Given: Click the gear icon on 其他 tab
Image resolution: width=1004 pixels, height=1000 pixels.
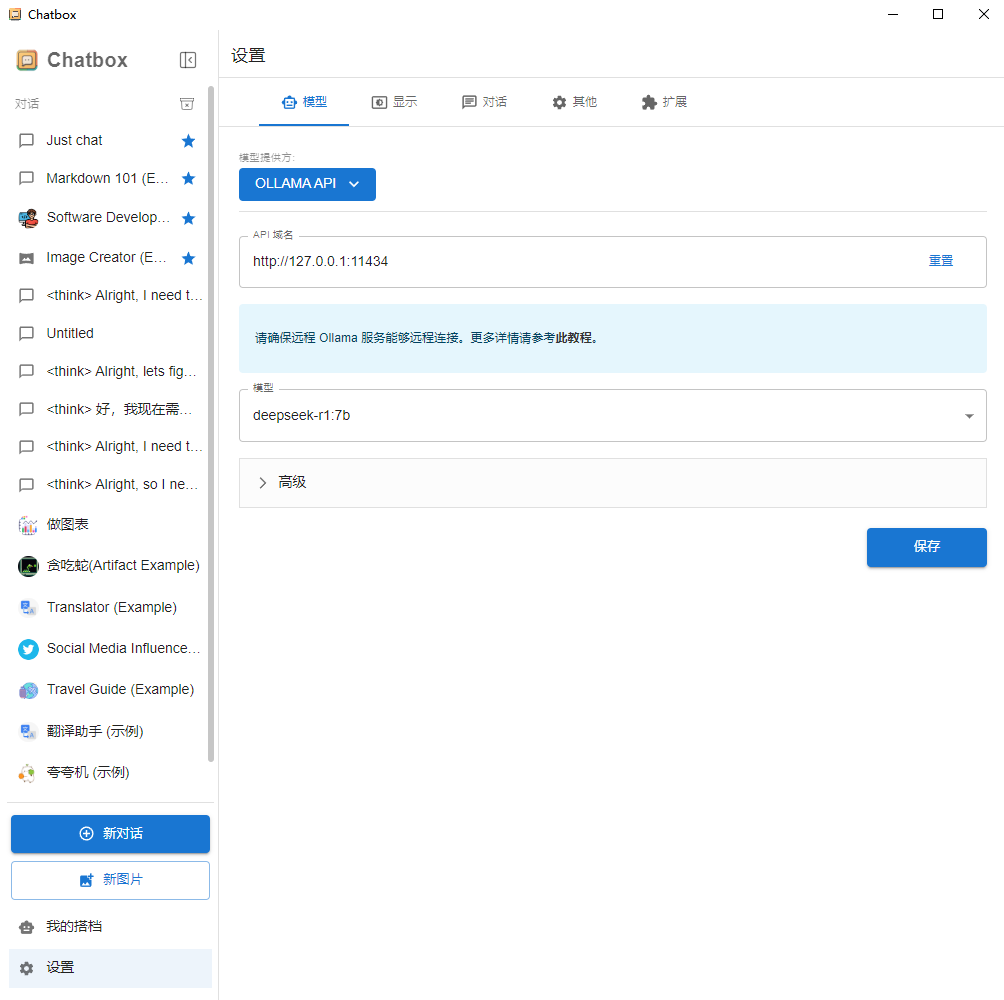Looking at the screenshot, I should (559, 102).
